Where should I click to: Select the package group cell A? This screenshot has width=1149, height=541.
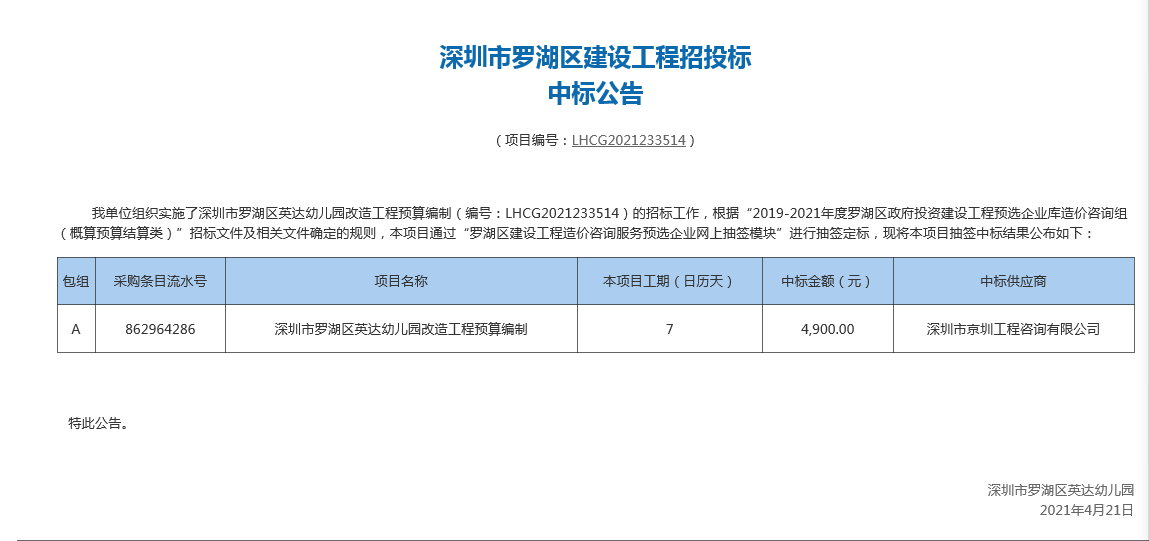[x=76, y=328]
